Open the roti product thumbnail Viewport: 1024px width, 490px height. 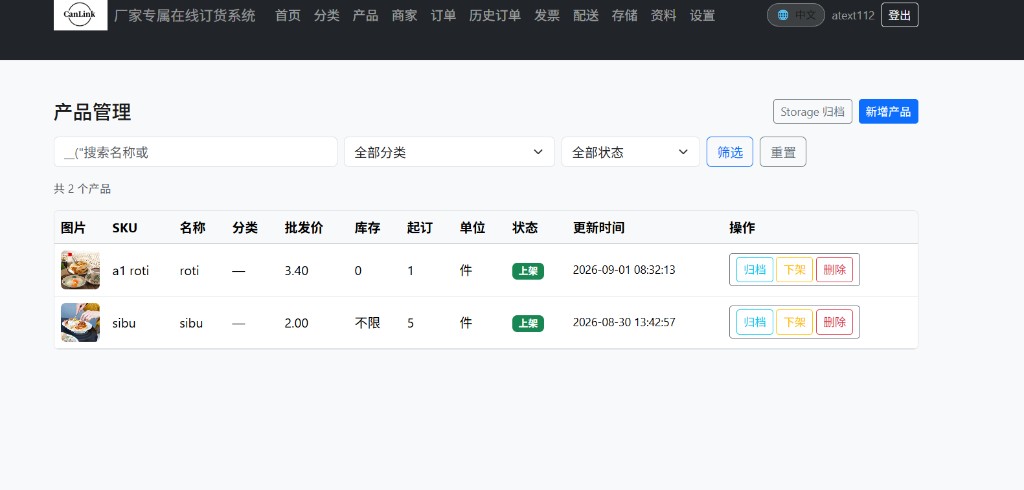(x=80, y=270)
